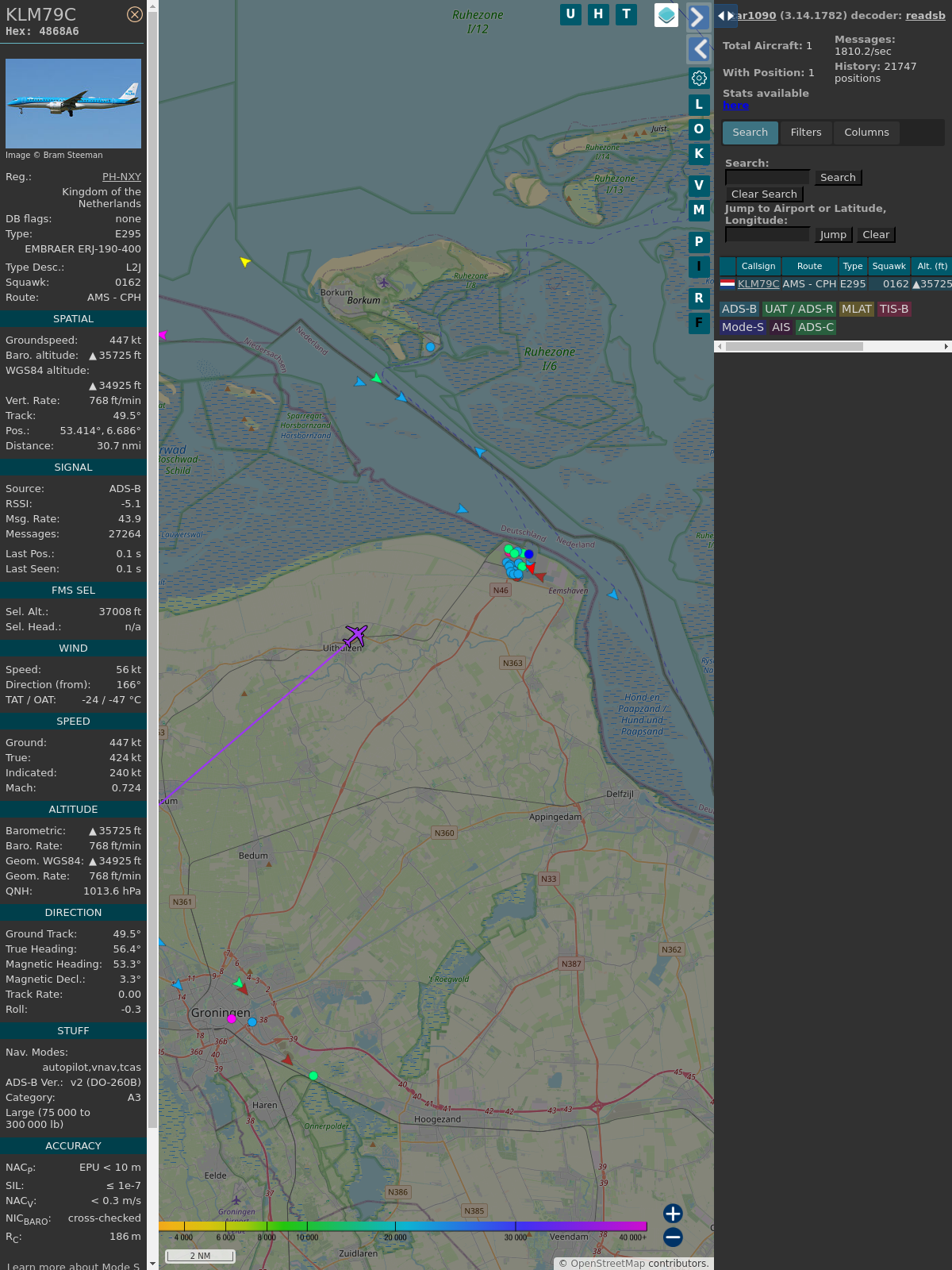
Task: Toggle the ADS-B source legend
Action: tap(739, 310)
